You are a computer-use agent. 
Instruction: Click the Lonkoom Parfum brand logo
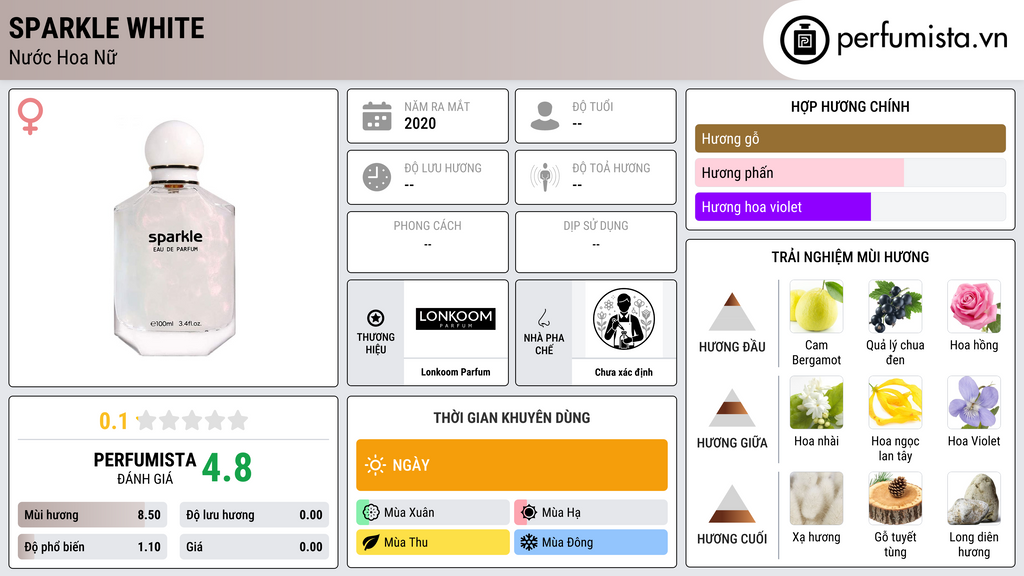click(x=455, y=319)
